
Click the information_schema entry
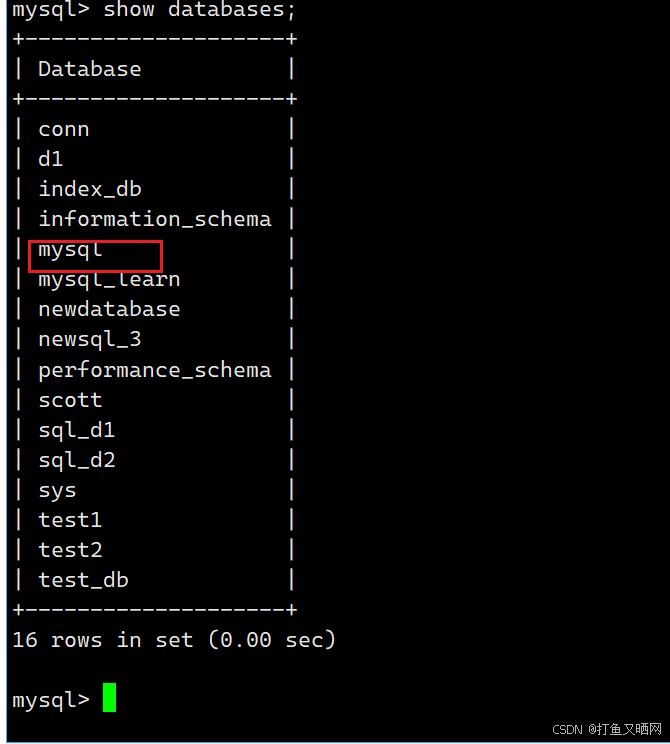click(155, 219)
